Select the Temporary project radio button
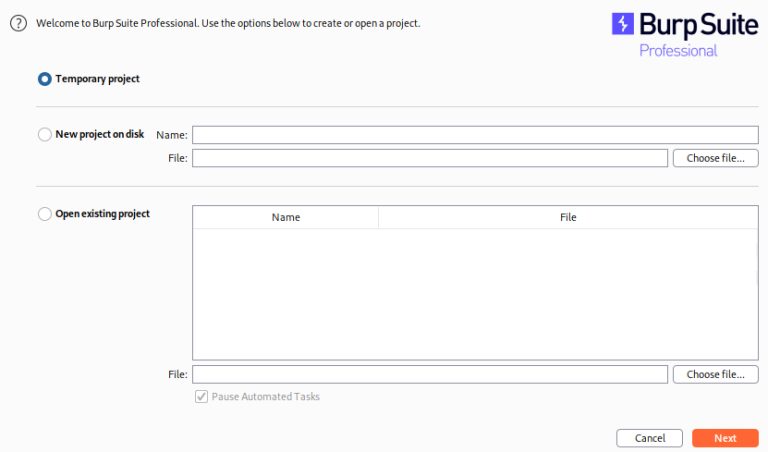The height and width of the screenshot is (452, 768). pos(45,78)
